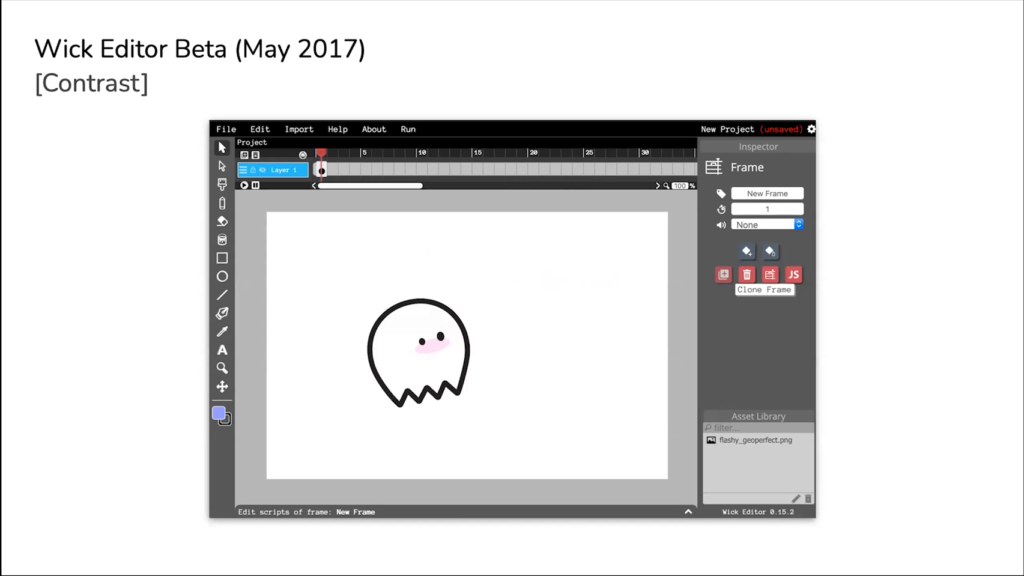This screenshot has width=1024, height=576.
Task: Open the Run menu
Action: click(x=408, y=129)
